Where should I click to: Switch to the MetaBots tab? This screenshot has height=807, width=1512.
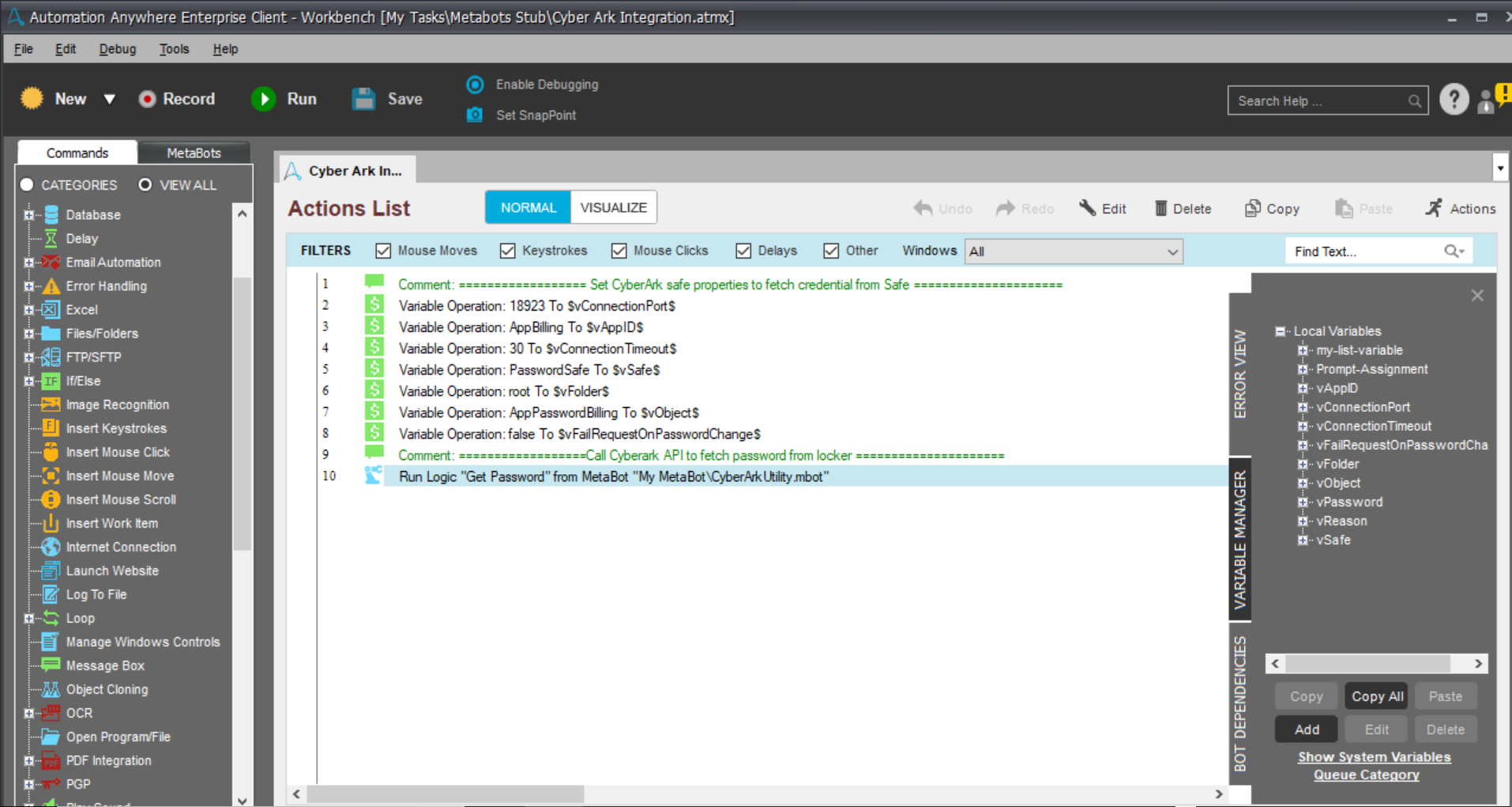194,153
